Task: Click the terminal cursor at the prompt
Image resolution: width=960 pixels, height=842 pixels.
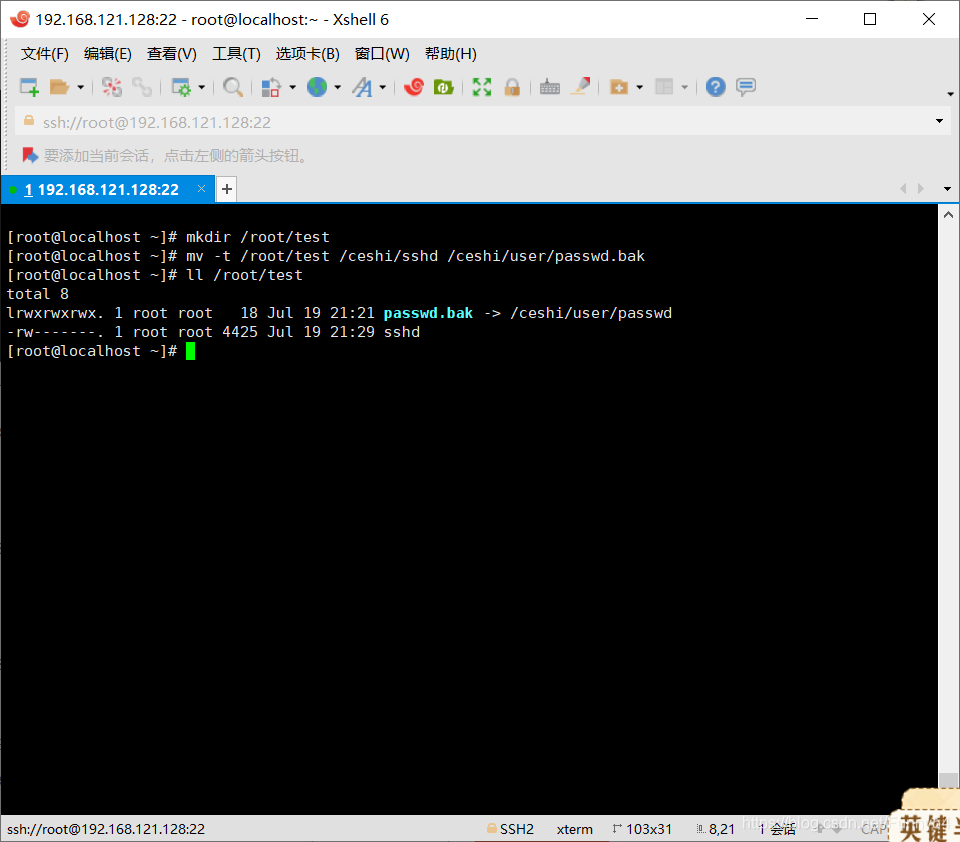Action: point(190,351)
